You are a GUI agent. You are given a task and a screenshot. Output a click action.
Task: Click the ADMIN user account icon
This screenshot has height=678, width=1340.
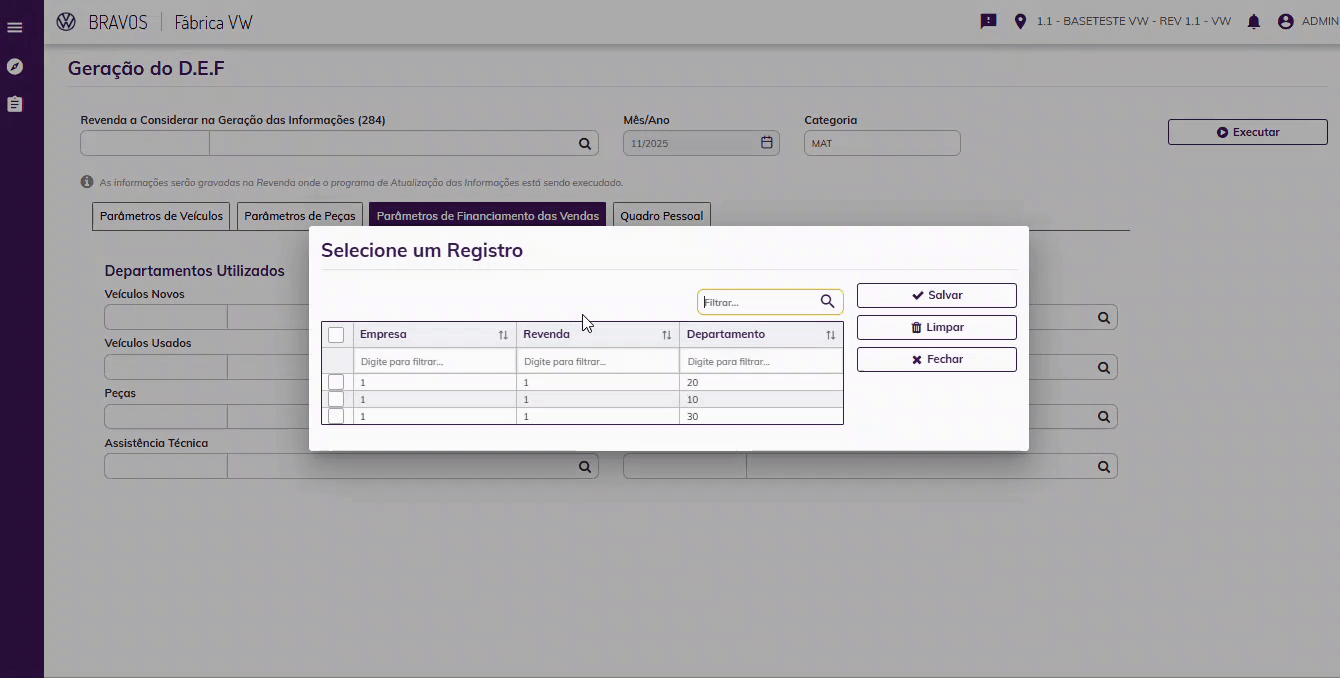(x=1286, y=21)
